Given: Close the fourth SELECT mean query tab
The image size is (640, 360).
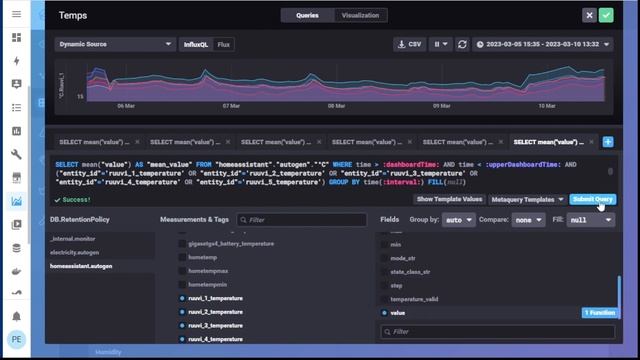Looking at the screenshot, I should 409,142.
